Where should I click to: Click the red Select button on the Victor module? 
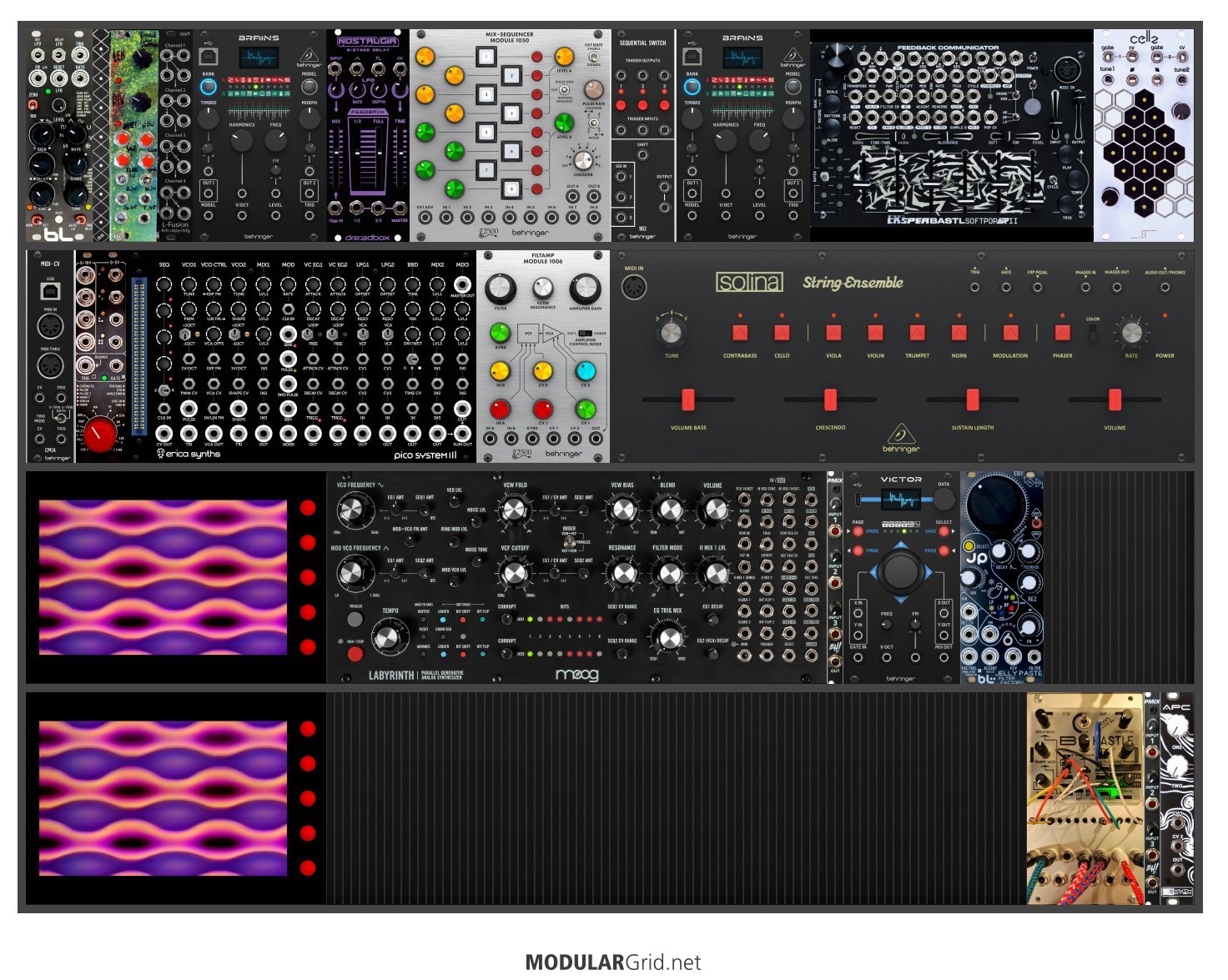coord(944,531)
